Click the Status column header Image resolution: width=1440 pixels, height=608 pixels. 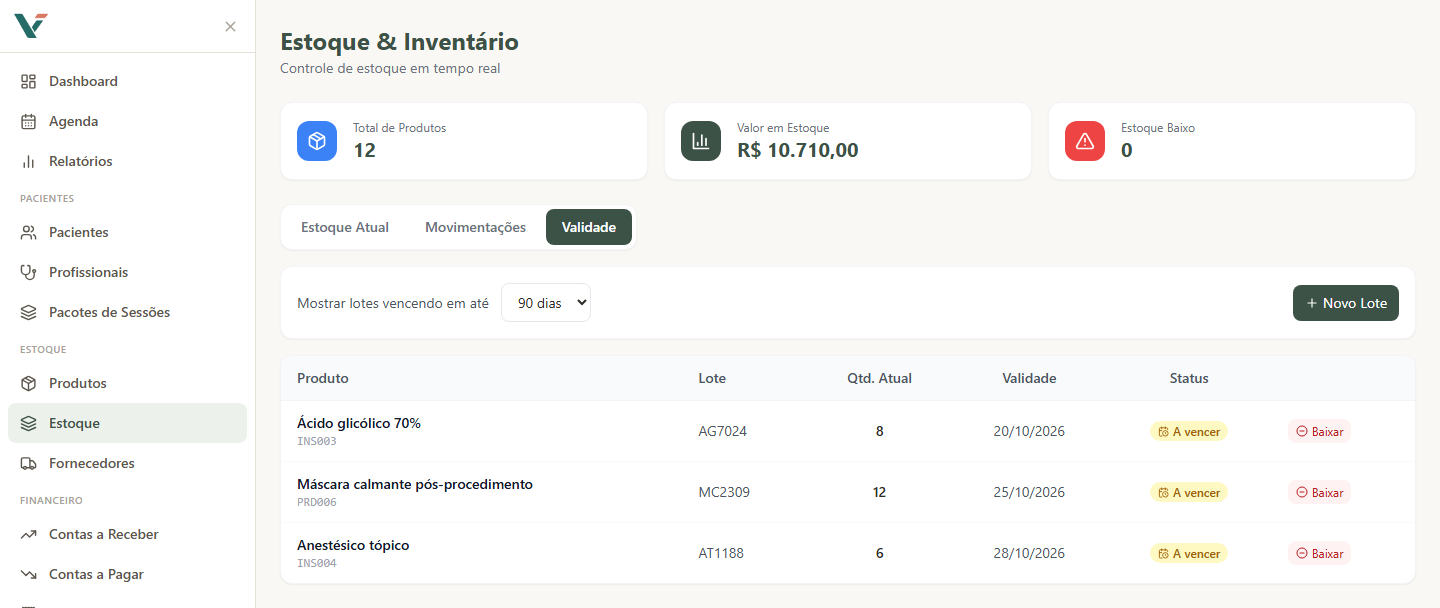pyautogui.click(x=1189, y=378)
